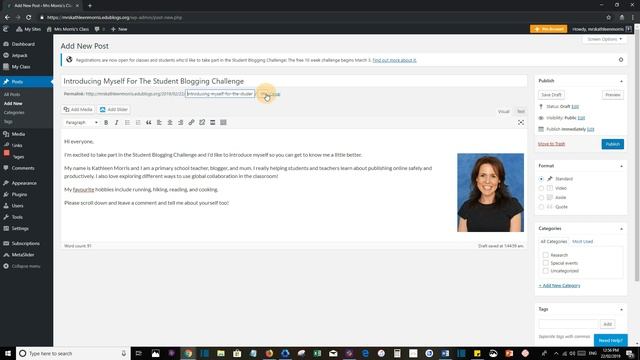
Task: Insert a hyperlink using the link icon
Action: point(191,122)
